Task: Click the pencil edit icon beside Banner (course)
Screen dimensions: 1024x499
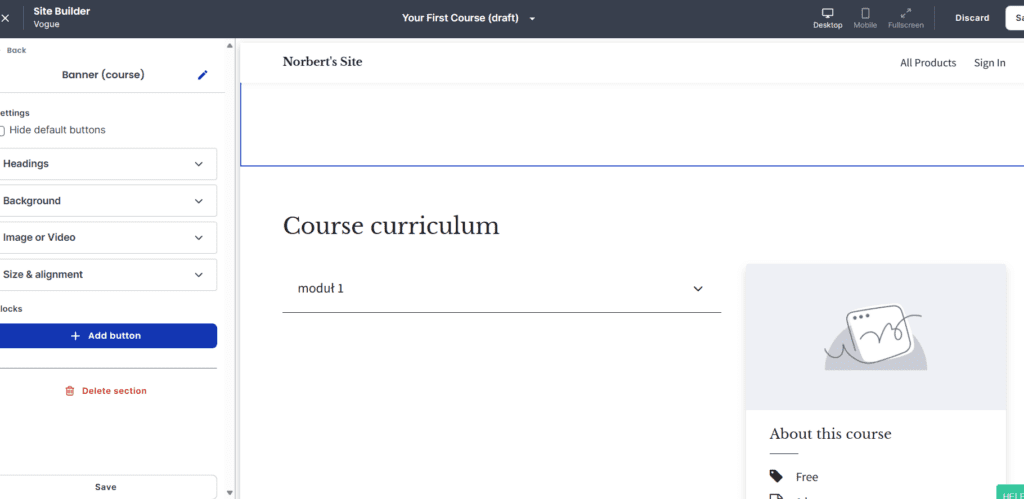Action: 203,75
